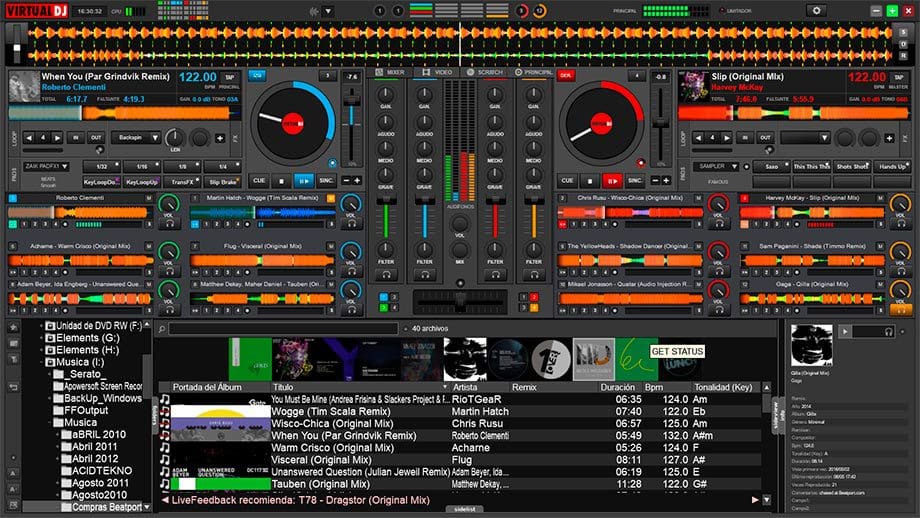
Task: Switch to the PRINCIPAL tab
Action: click(x=533, y=72)
